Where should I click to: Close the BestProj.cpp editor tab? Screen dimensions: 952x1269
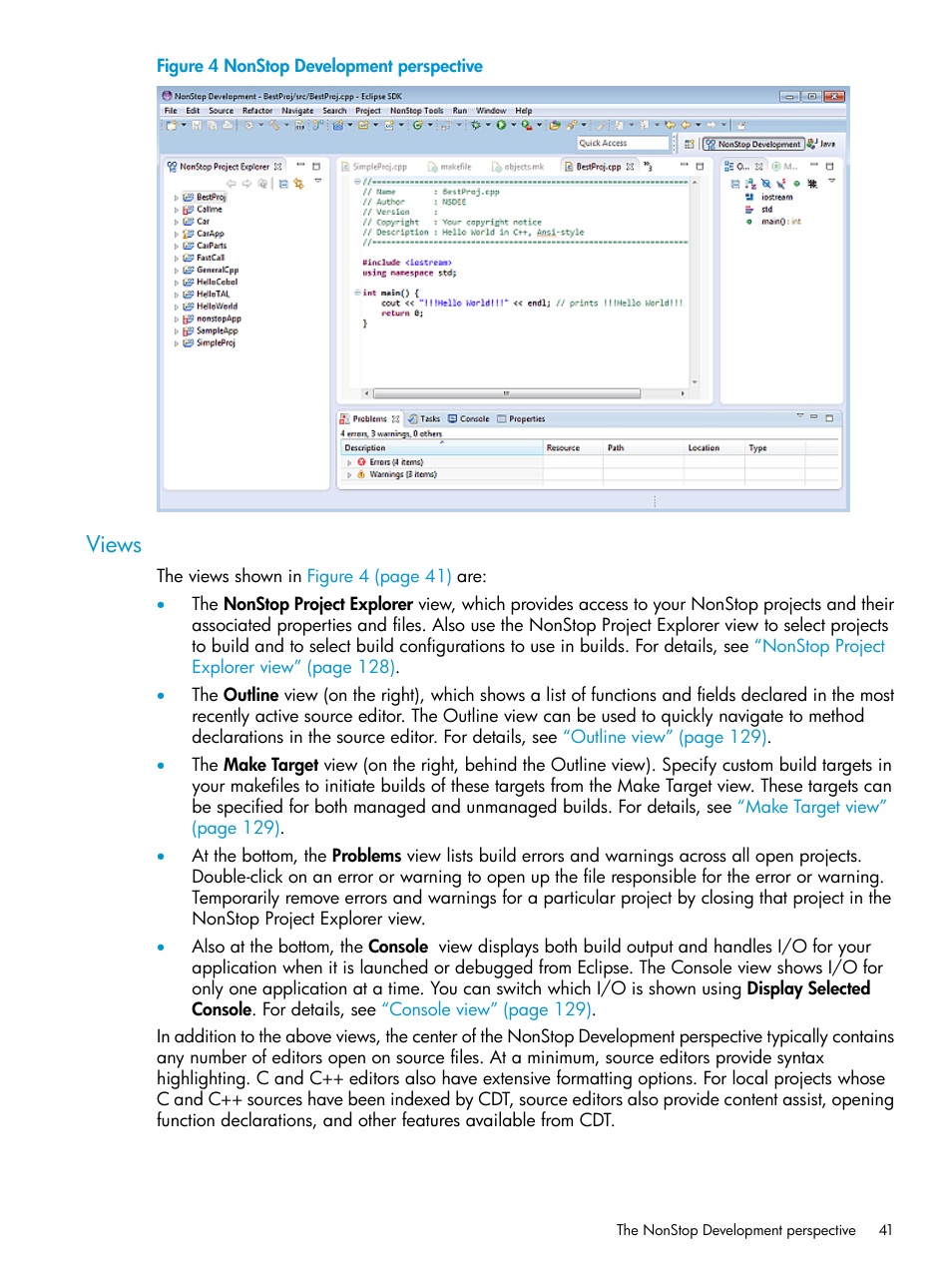point(630,167)
